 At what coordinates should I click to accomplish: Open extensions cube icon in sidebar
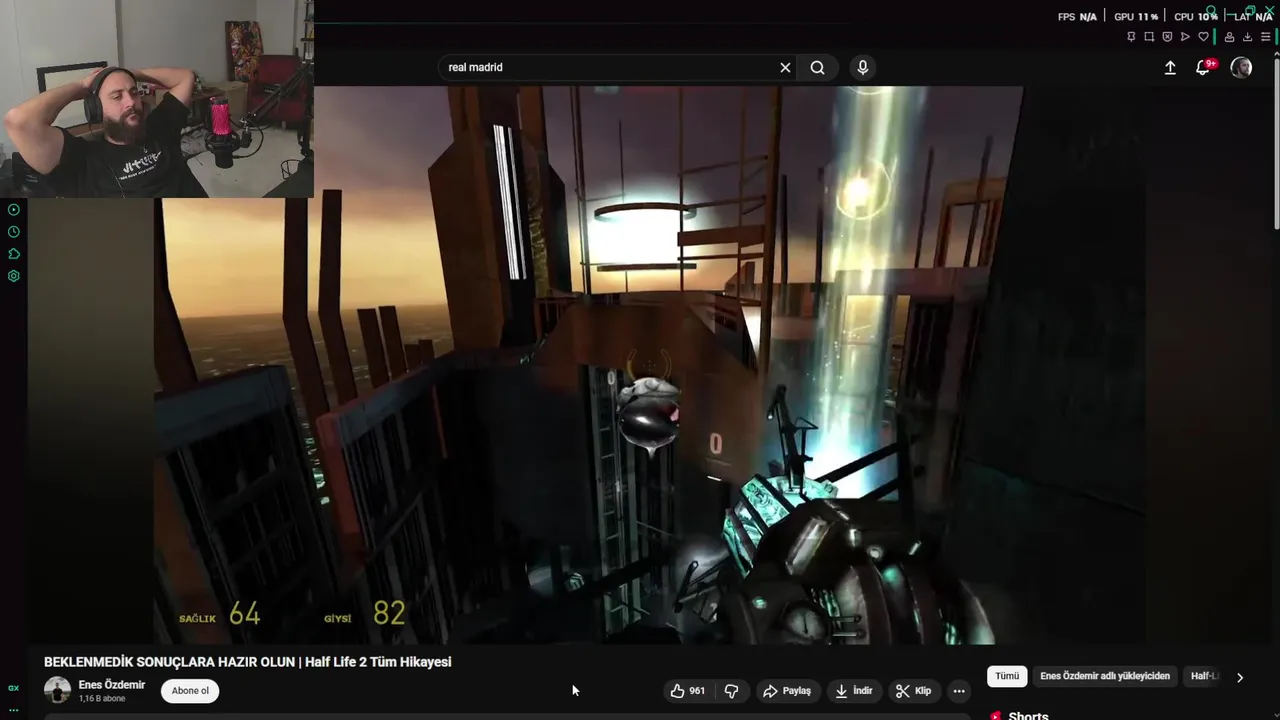coord(14,254)
